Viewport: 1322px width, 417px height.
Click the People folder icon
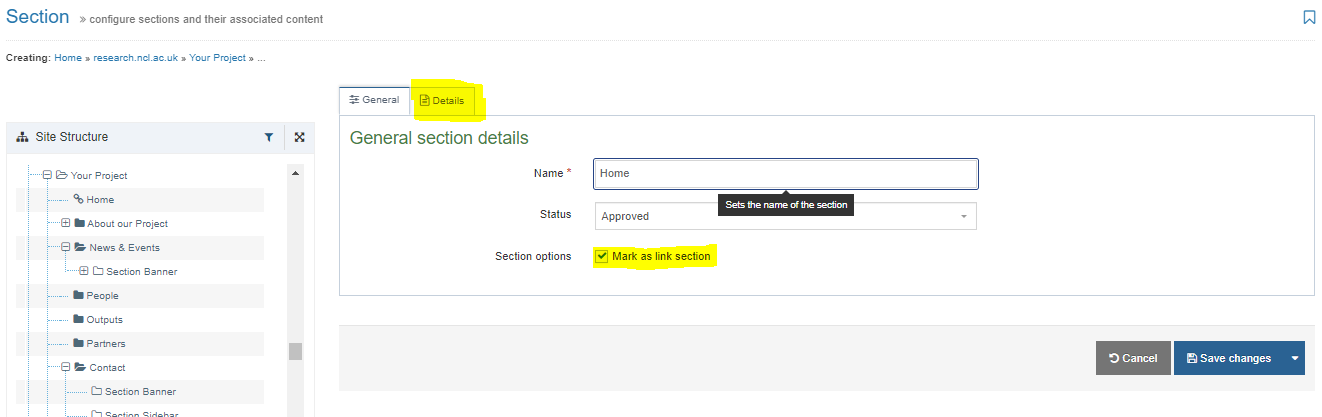click(78, 296)
